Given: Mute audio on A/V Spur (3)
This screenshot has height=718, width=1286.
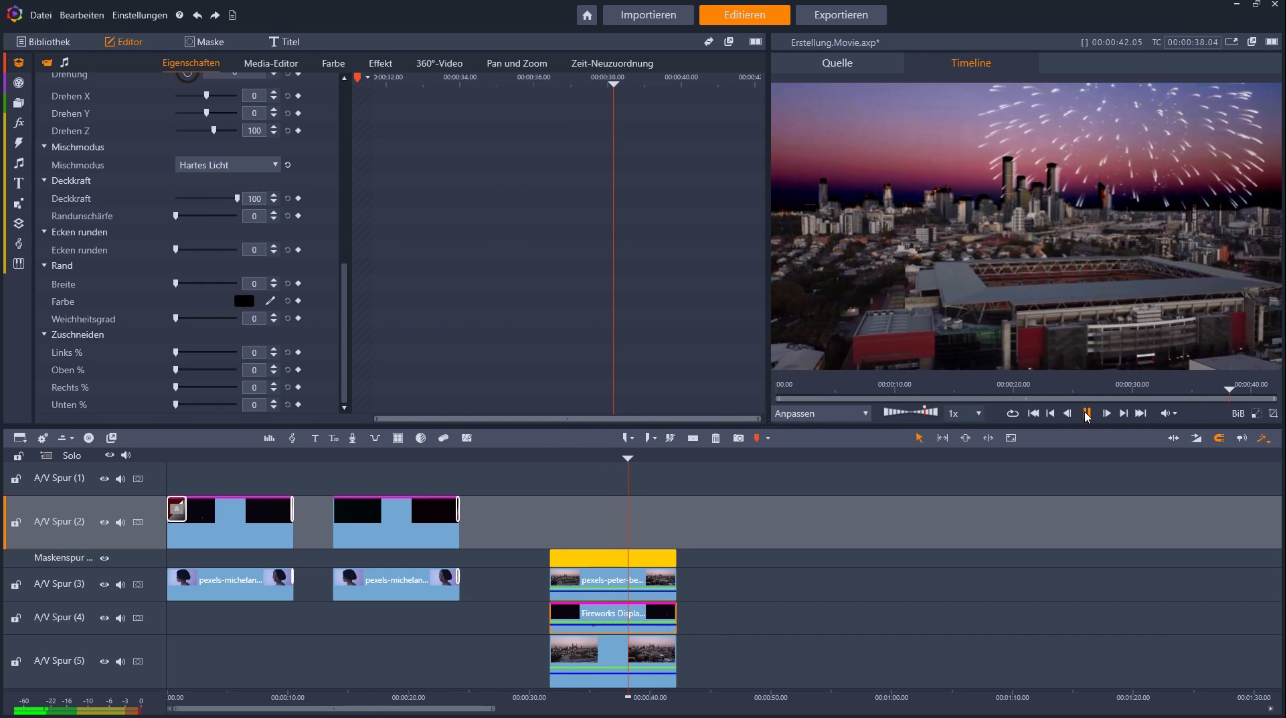Looking at the screenshot, I should [x=122, y=583].
